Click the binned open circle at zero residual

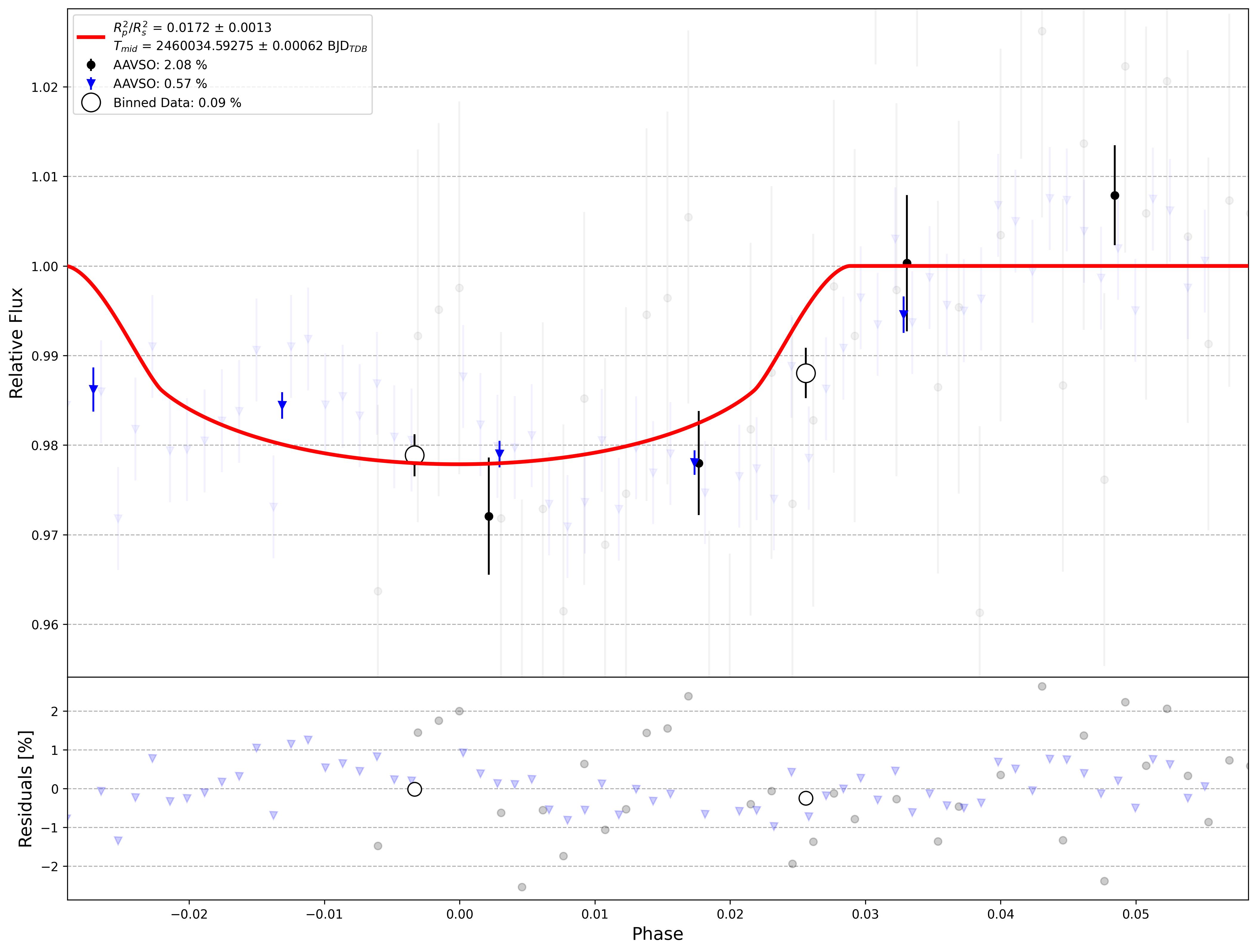click(x=415, y=789)
